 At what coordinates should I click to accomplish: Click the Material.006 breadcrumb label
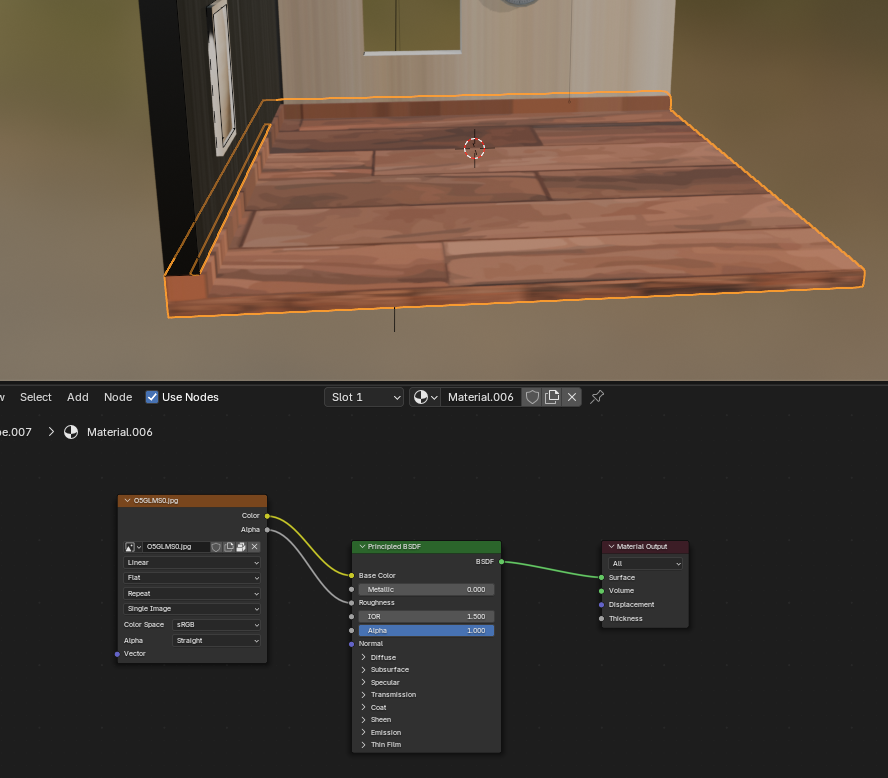click(119, 432)
